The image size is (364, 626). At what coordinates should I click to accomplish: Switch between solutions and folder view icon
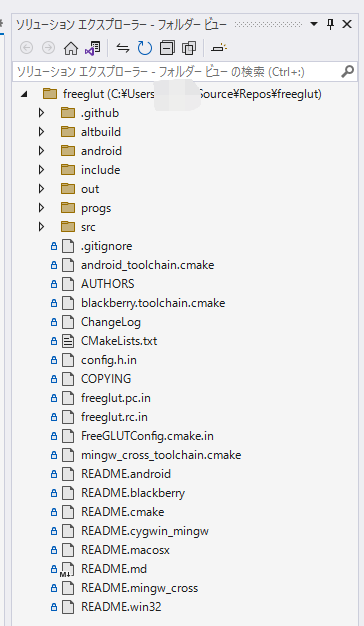93,48
